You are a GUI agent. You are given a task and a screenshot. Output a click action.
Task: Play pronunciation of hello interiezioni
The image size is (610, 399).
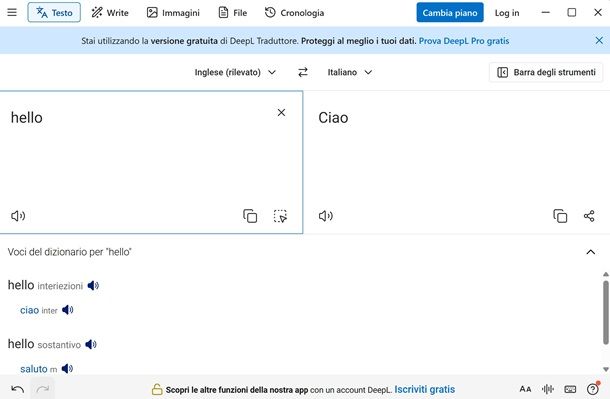coord(93,286)
